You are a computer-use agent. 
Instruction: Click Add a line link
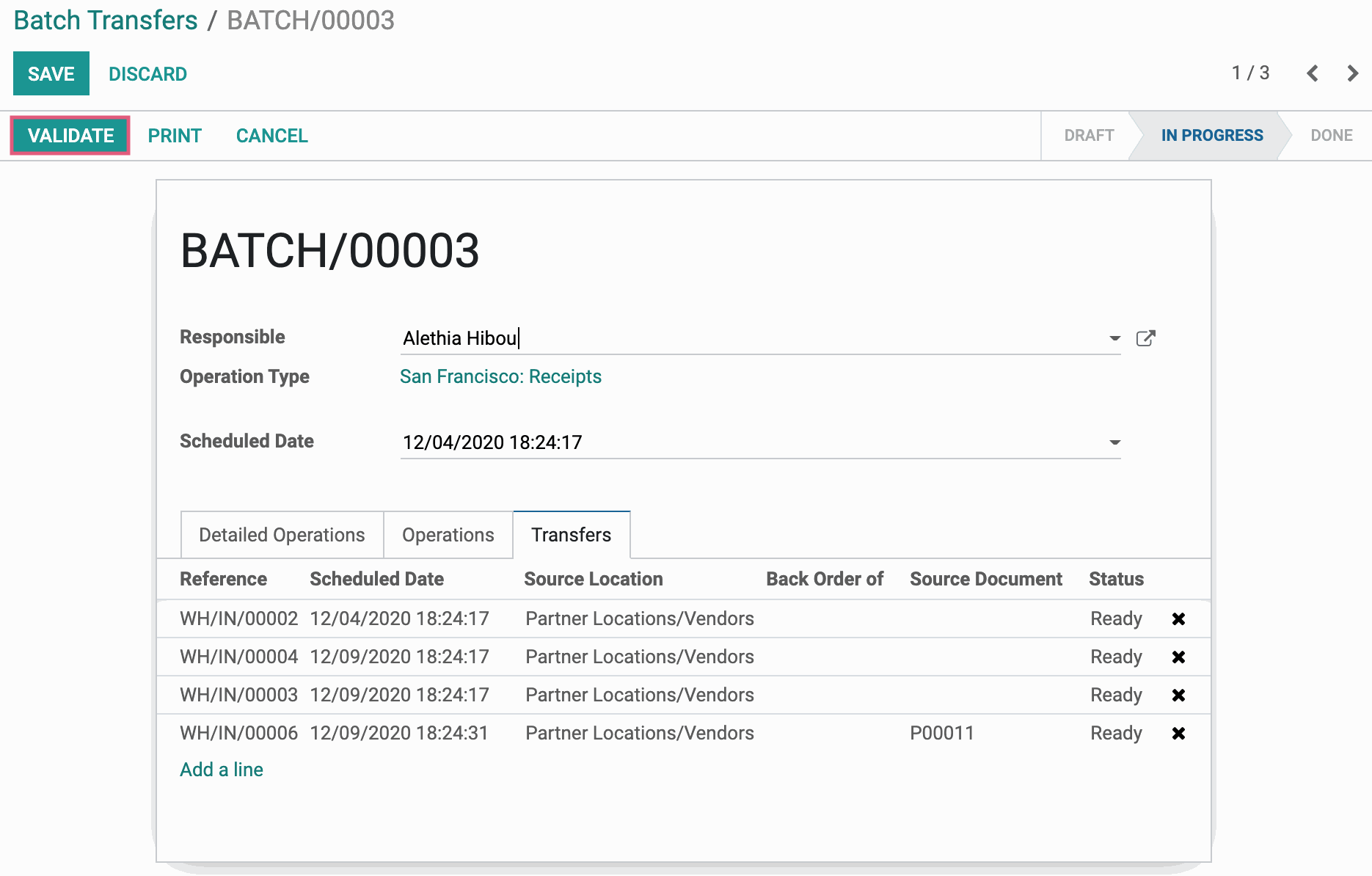222,770
